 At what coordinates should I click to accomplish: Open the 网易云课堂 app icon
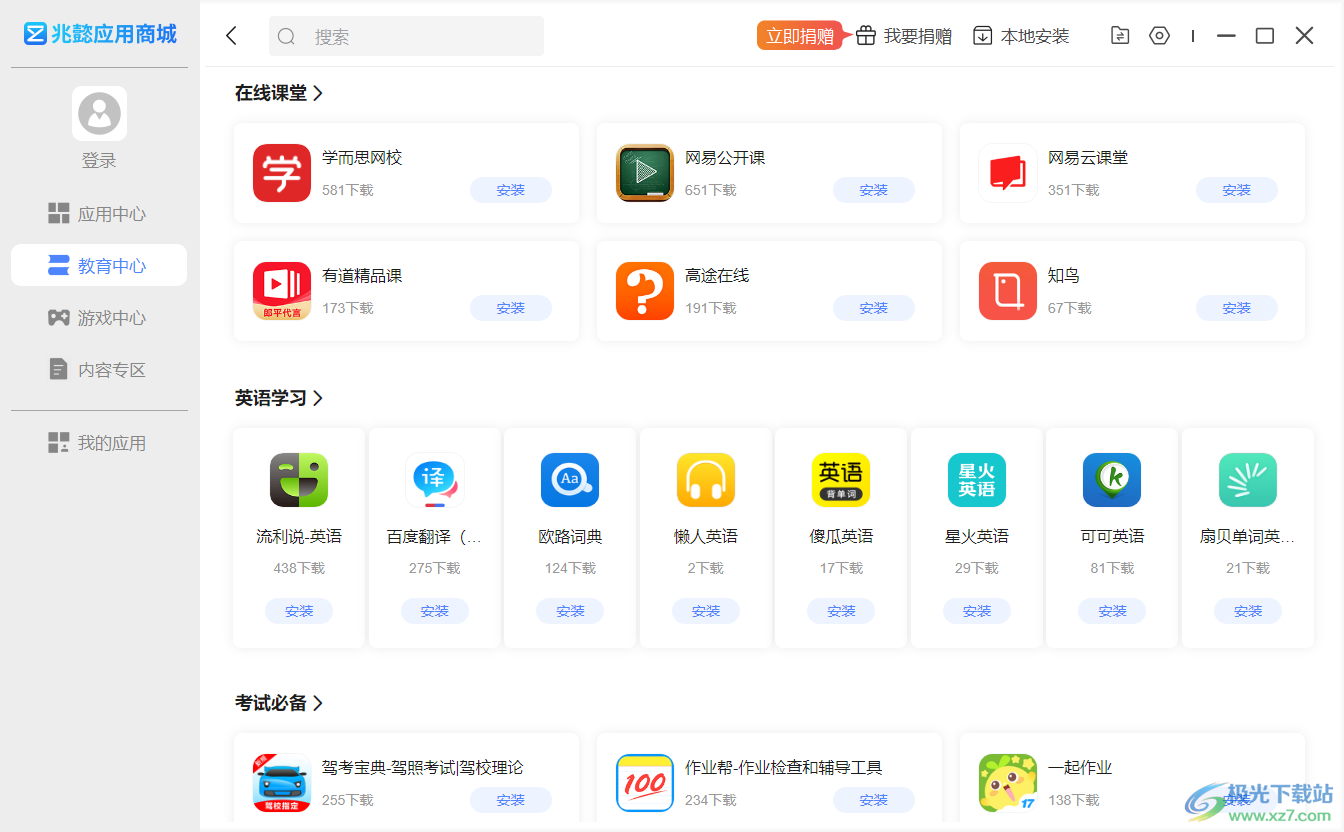[x=1008, y=173]
